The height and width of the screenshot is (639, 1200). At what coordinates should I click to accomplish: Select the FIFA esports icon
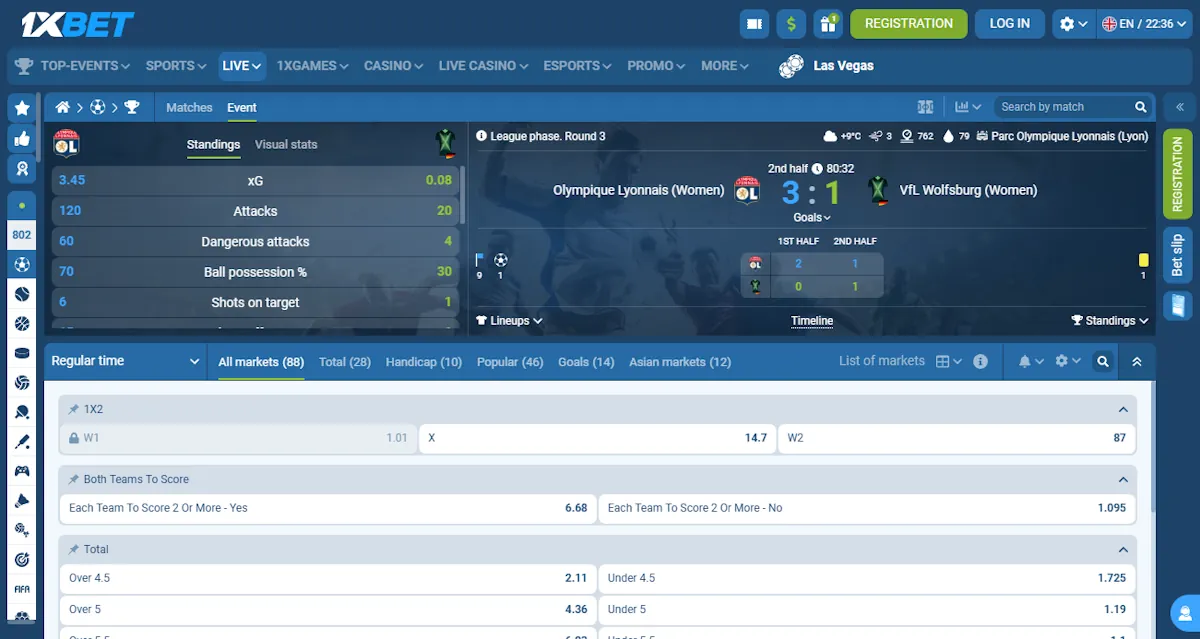(21, 588)
